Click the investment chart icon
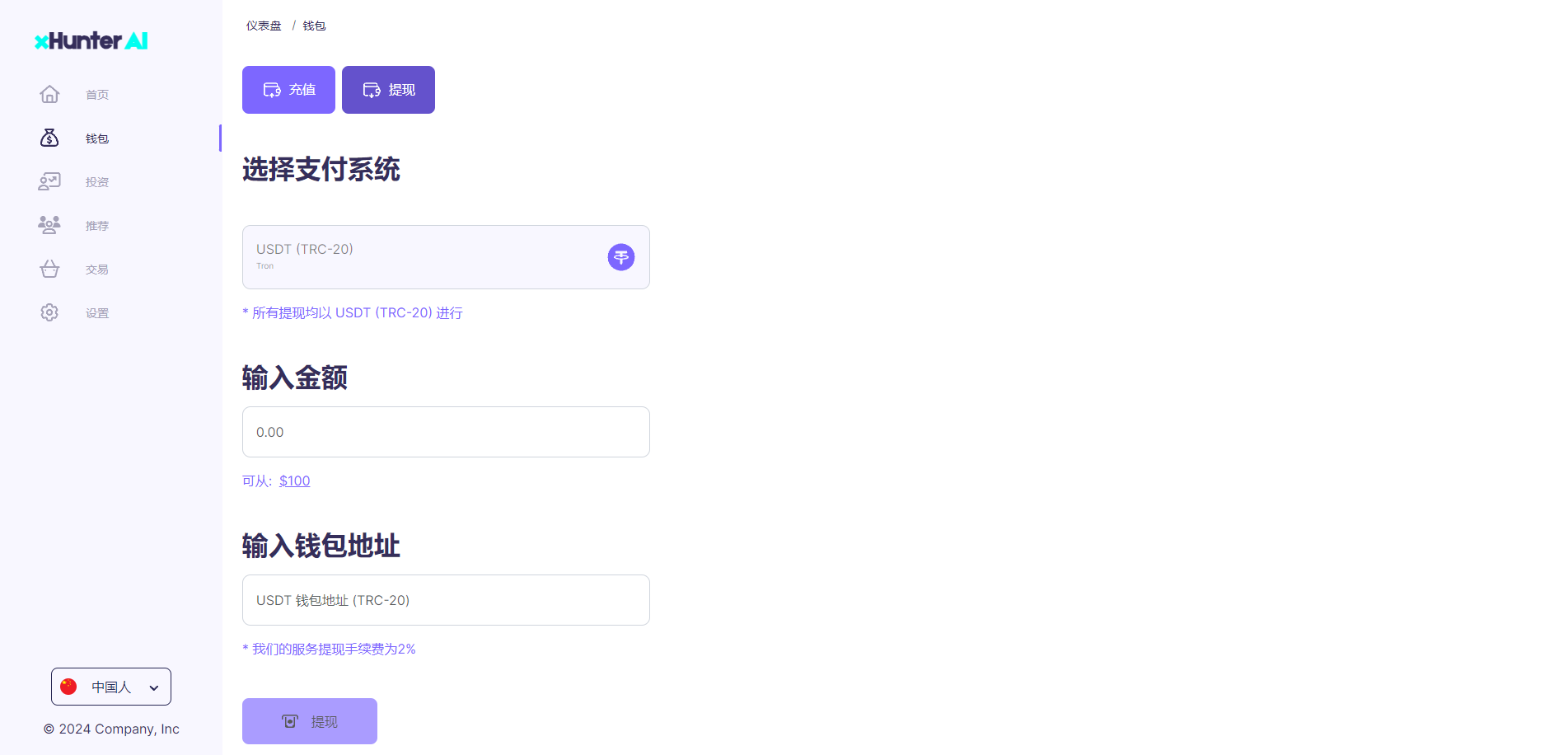 (x=49, y=182)
